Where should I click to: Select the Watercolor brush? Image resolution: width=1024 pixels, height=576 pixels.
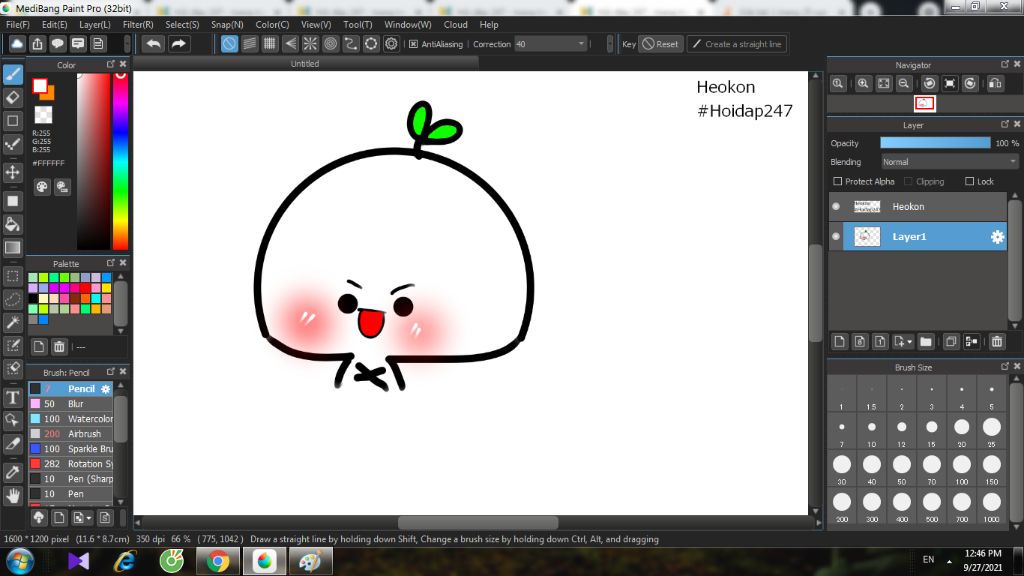[x=71, y=419]
